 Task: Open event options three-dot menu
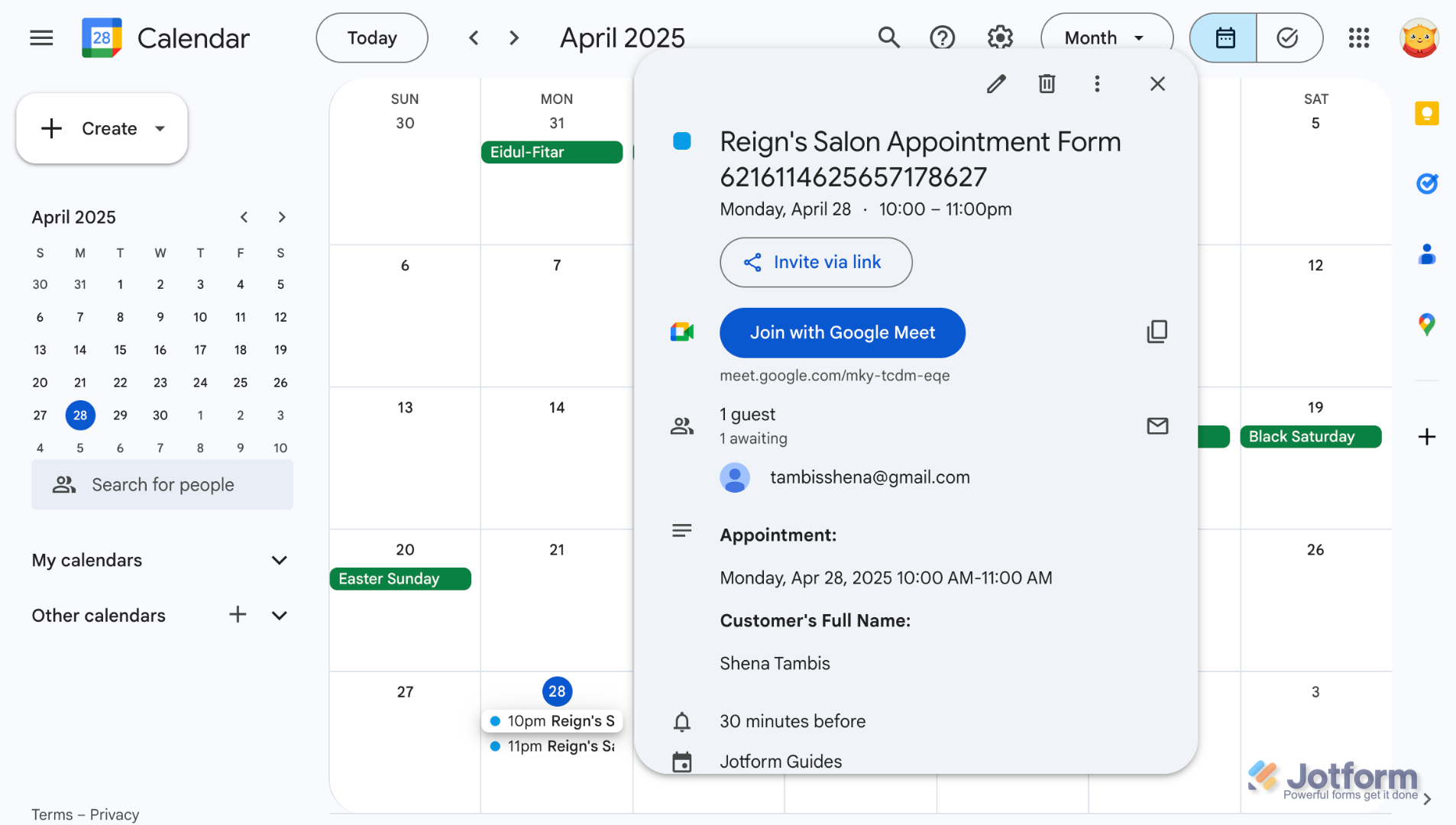coord(1097,84)
